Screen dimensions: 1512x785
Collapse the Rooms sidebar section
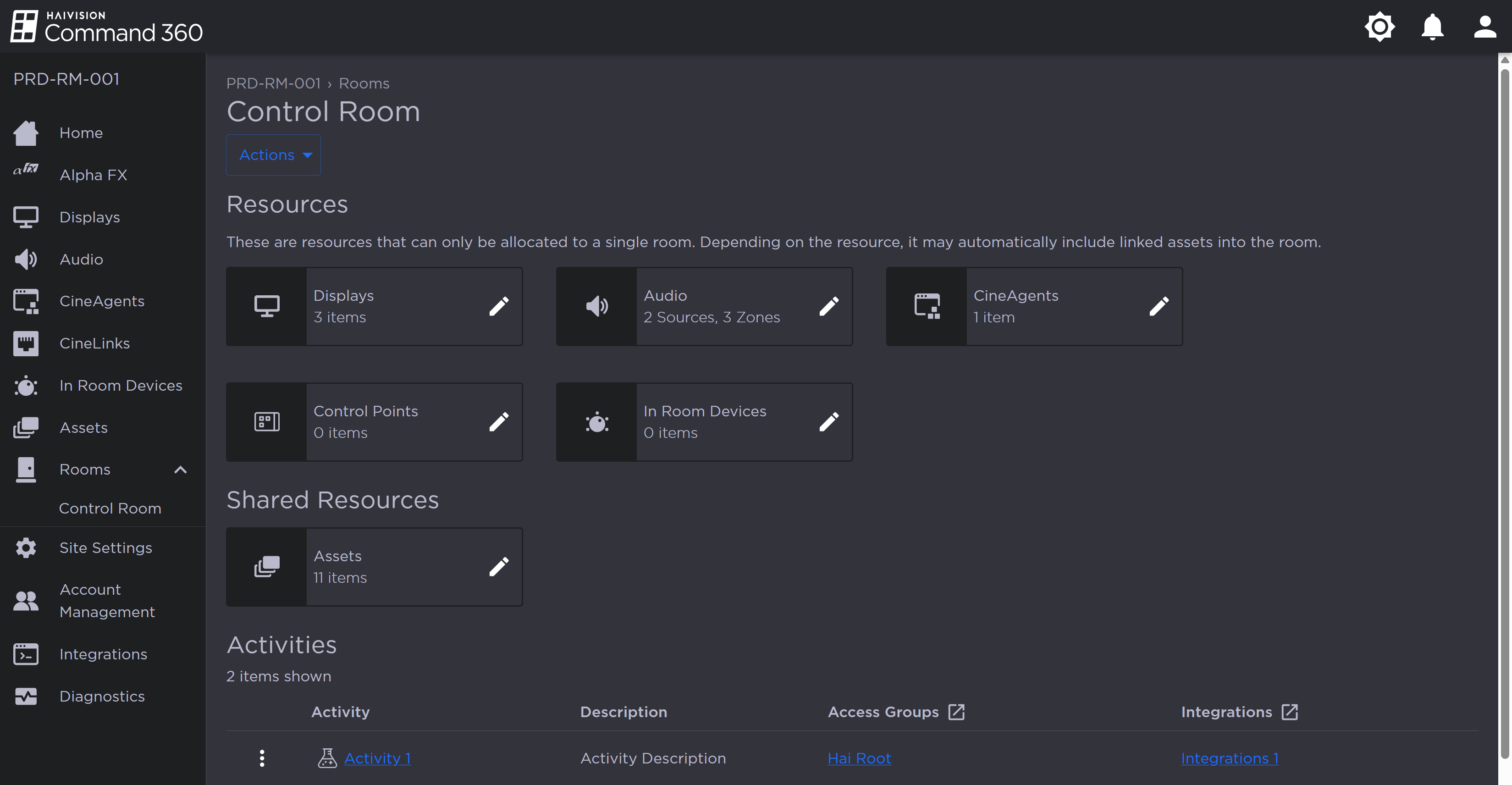tap(180, 470)
